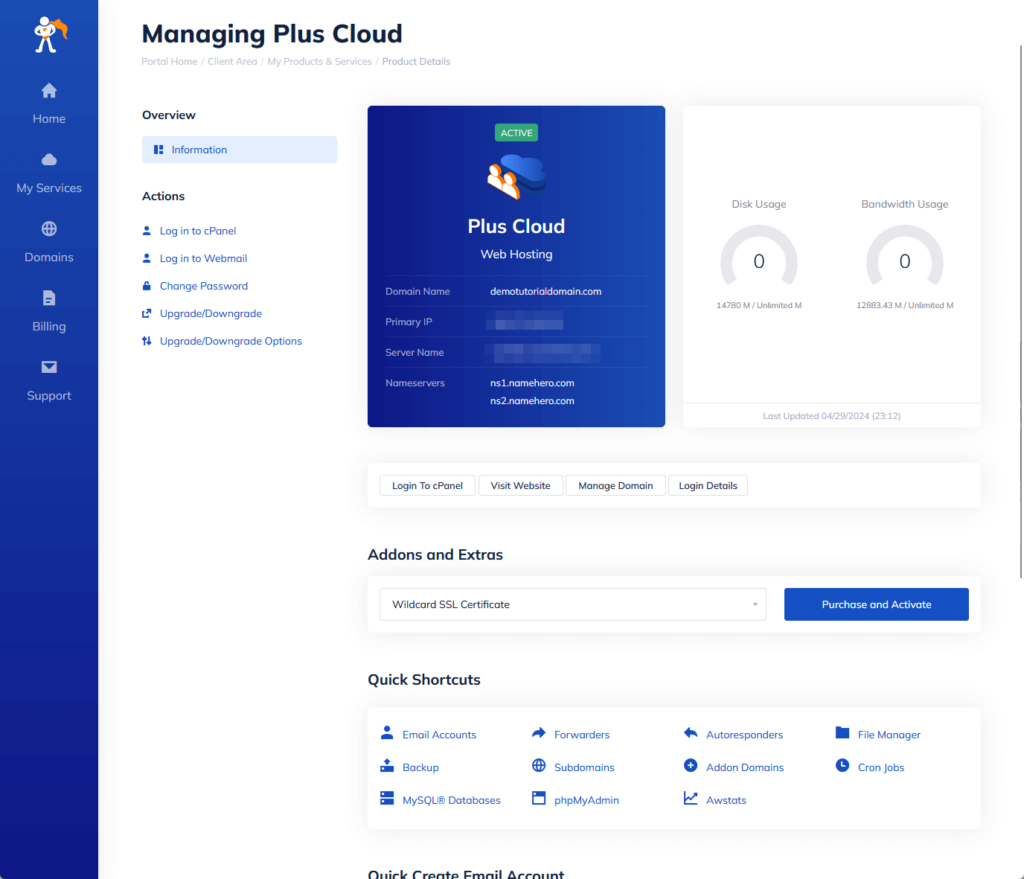Click the Last Updated 04/29/2024 text
The width and height of the screenshot is (1024, 879).
[831, 416]
